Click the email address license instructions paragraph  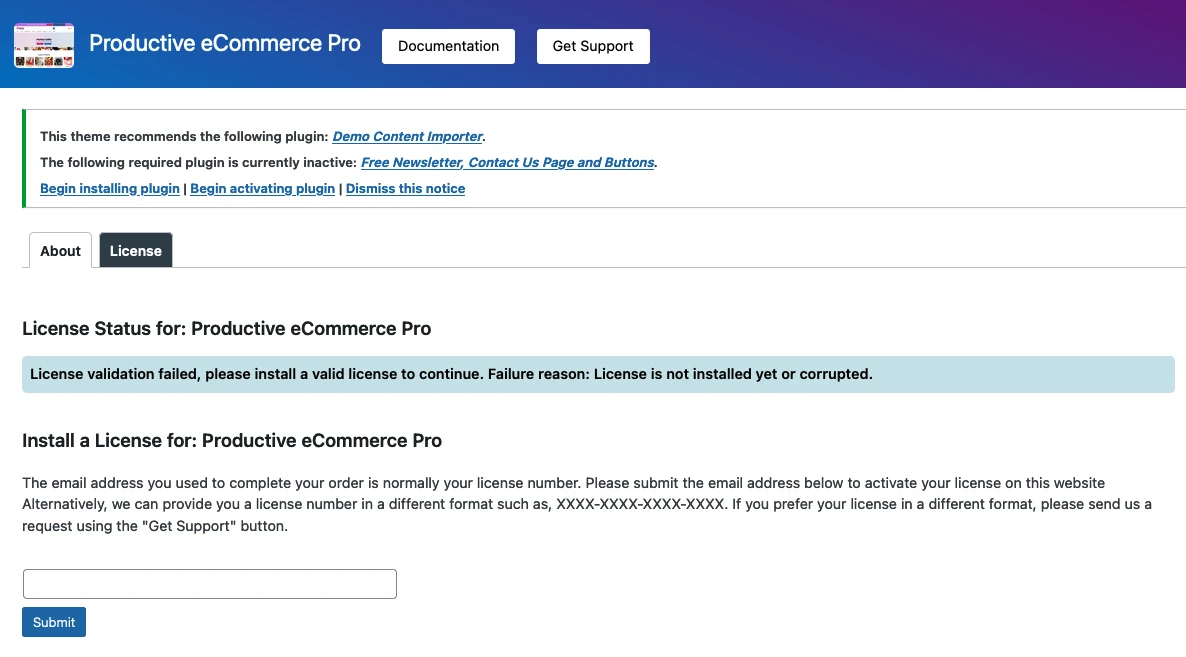tap(587, 504)
